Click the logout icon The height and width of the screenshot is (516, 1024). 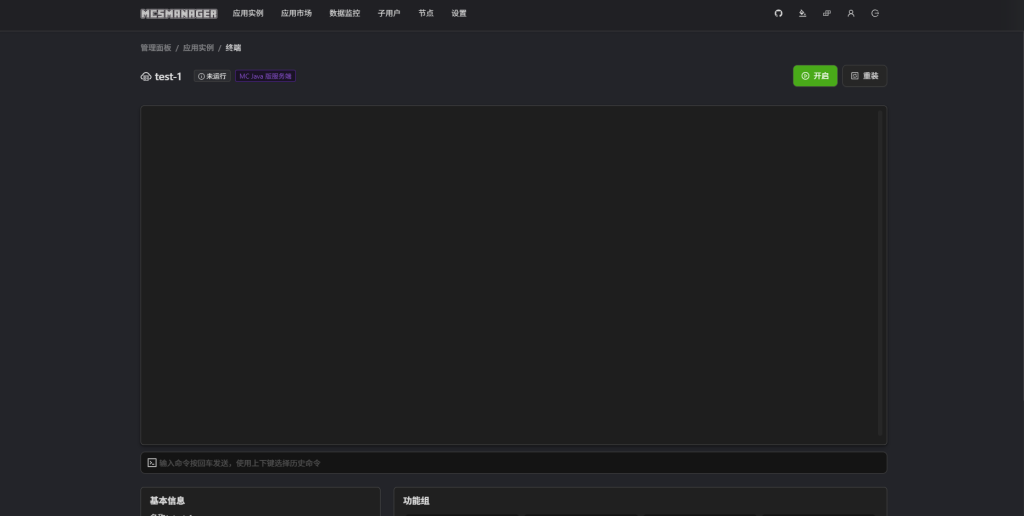875,14
